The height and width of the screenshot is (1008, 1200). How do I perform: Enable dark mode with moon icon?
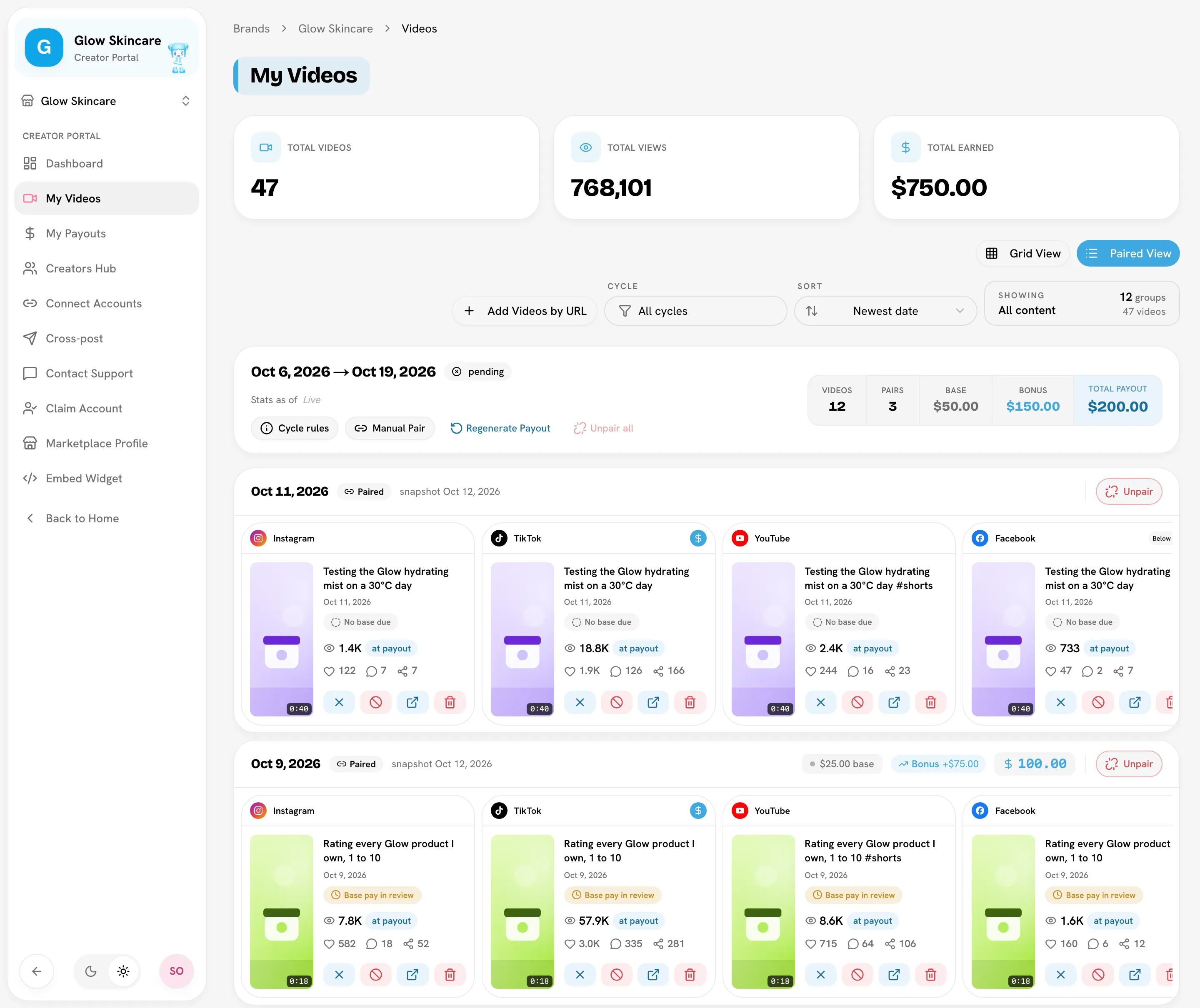[x=90, y=971]
